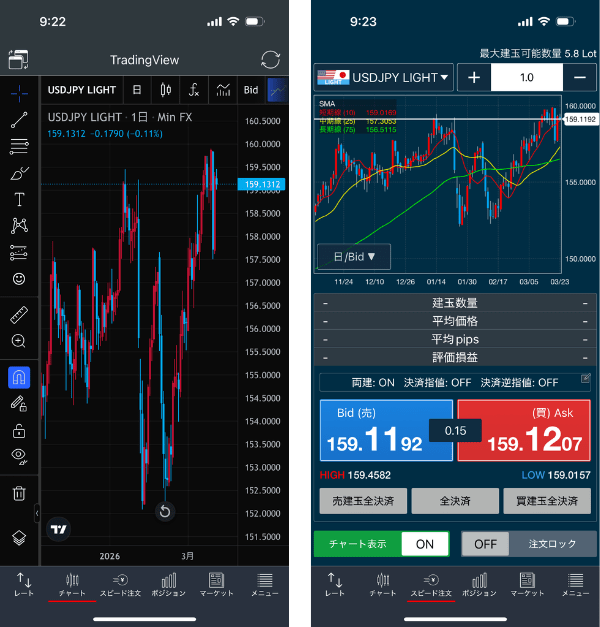Toggle 注文ロック OFF switch
This screenshot has height=627, width=600.
pyautogui.click(x=529, y=544)
